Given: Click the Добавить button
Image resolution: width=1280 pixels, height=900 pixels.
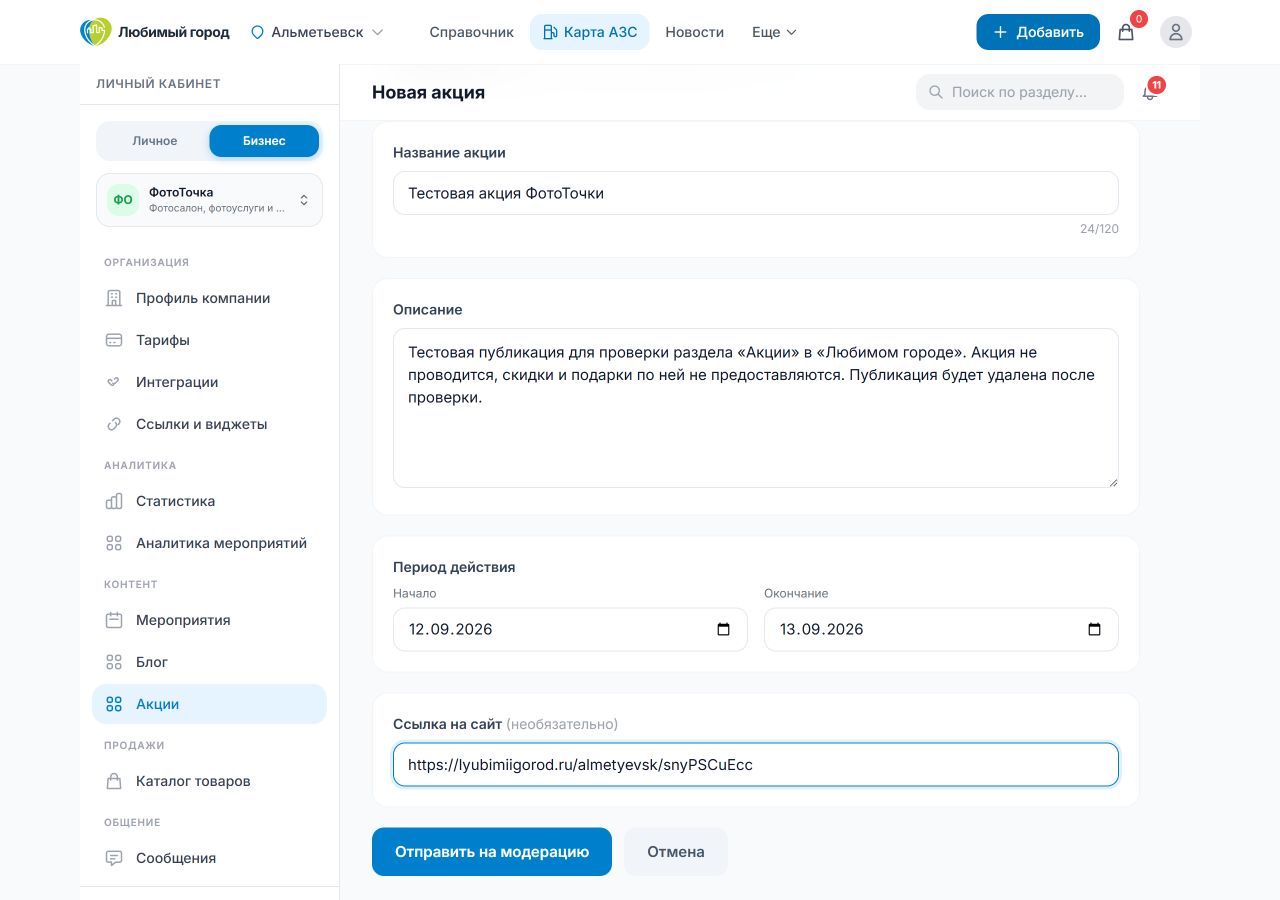Looking at the screenshot, I should [1038, 32].
